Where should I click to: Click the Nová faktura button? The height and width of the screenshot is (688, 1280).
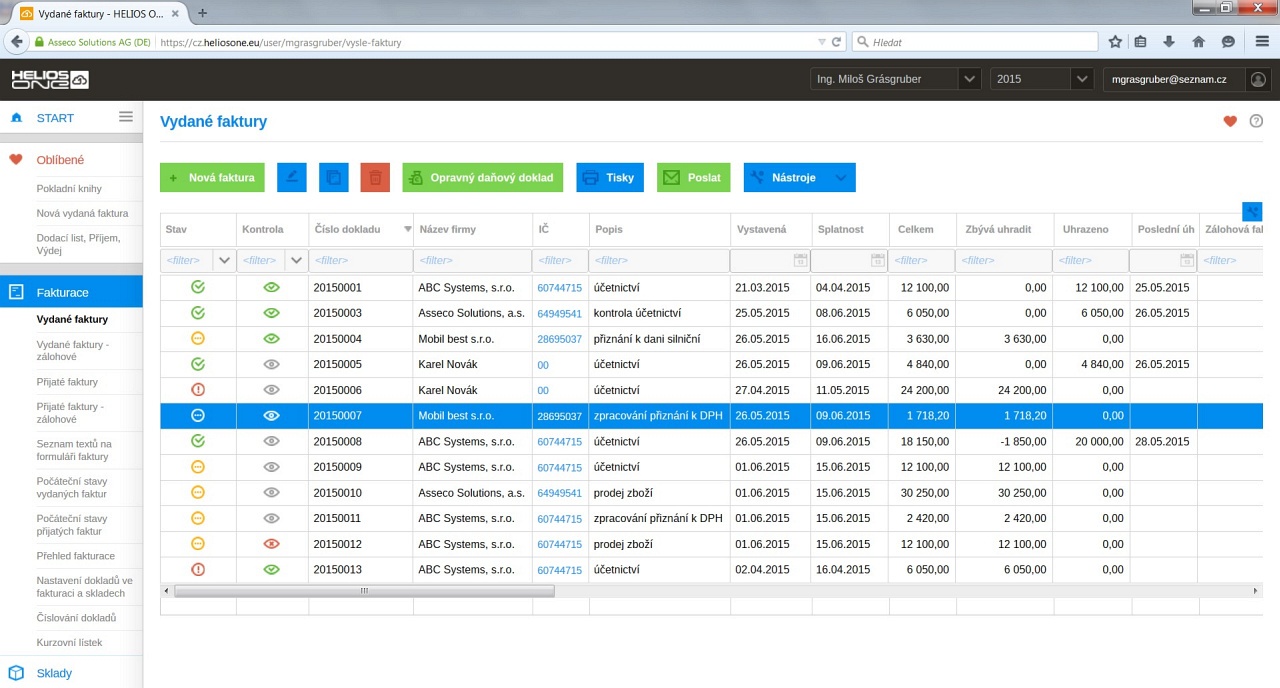[212, 177]
